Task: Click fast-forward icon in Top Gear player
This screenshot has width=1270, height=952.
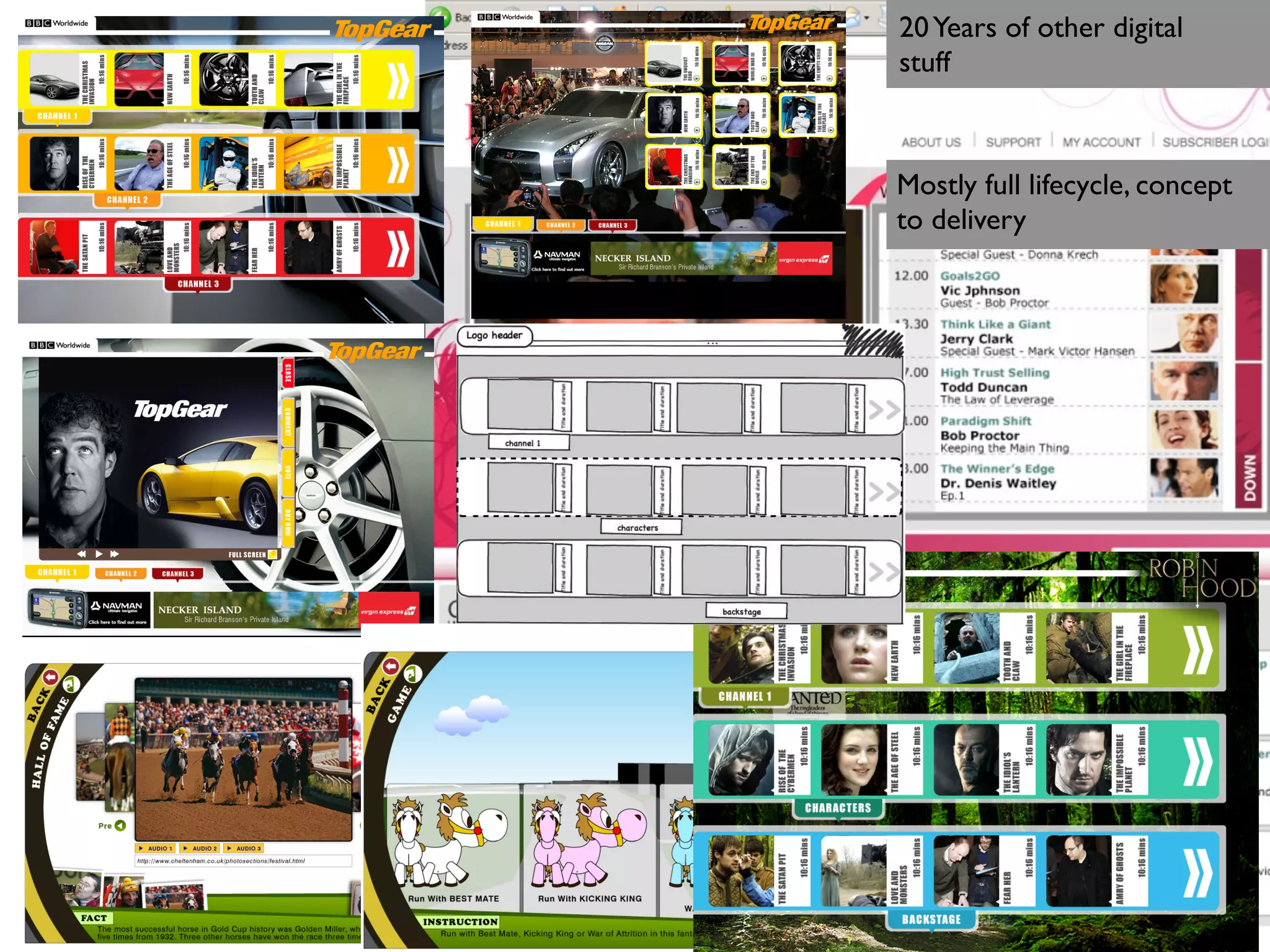Action: pyautogui.click(x=114, y=553)
